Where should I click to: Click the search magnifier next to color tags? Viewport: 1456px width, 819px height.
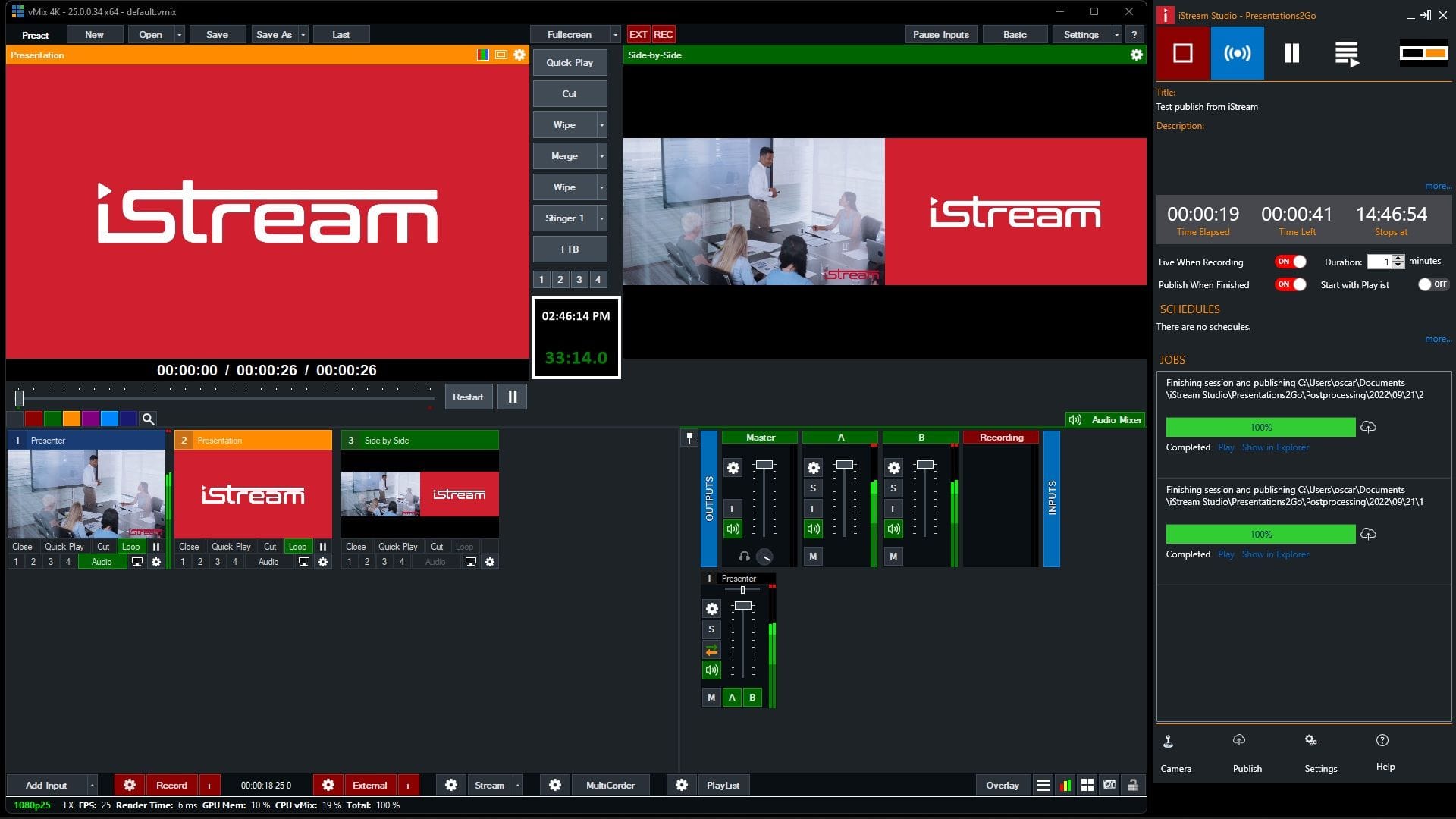tap(149, 419)
